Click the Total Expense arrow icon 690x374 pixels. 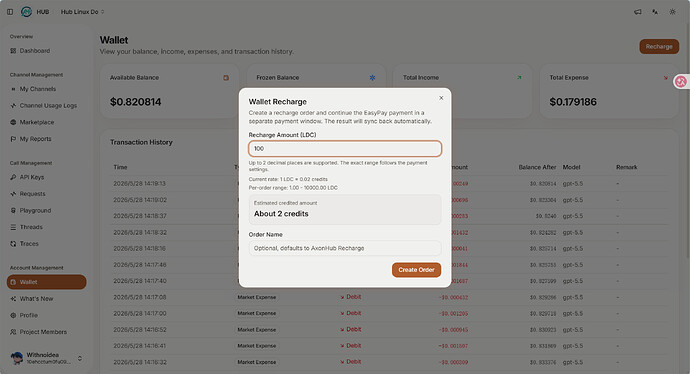click(665, 78)
